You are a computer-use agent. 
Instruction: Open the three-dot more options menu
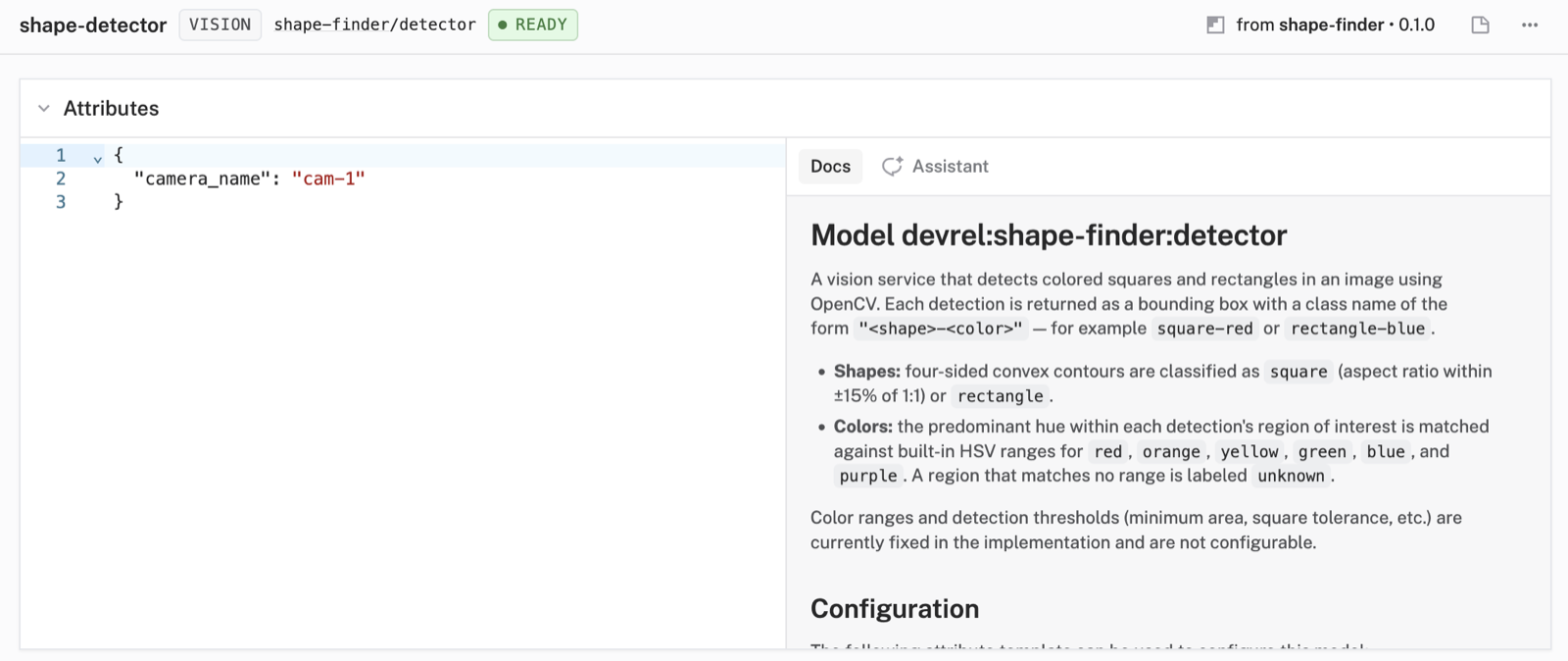1530,25
